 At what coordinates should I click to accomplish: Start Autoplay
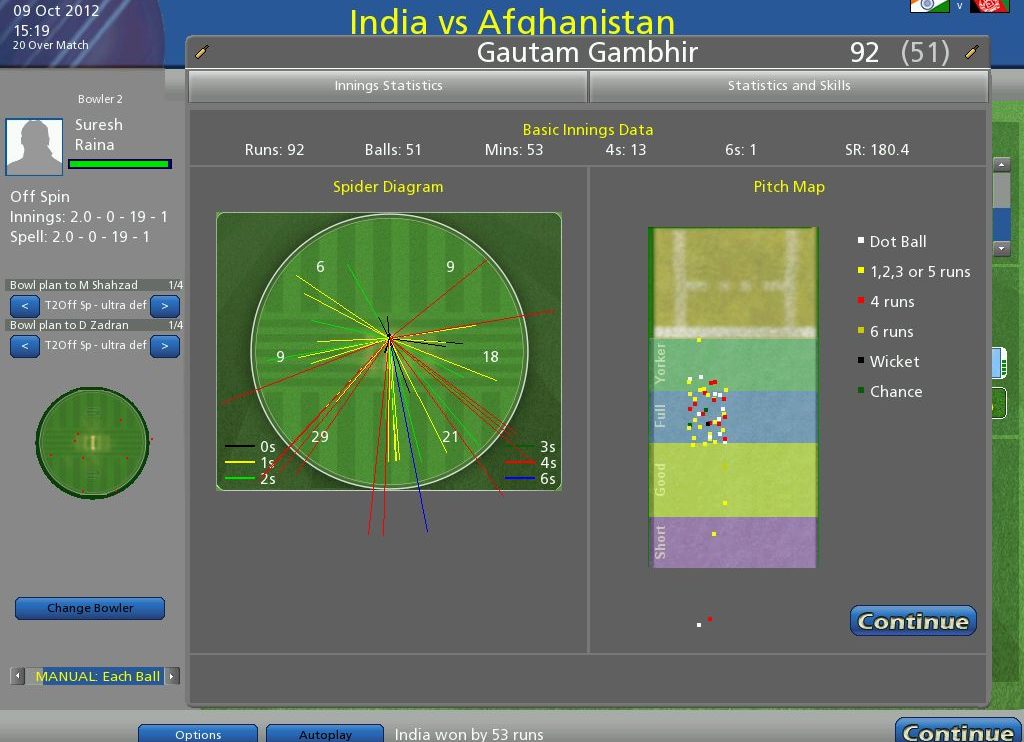(325, 734)
